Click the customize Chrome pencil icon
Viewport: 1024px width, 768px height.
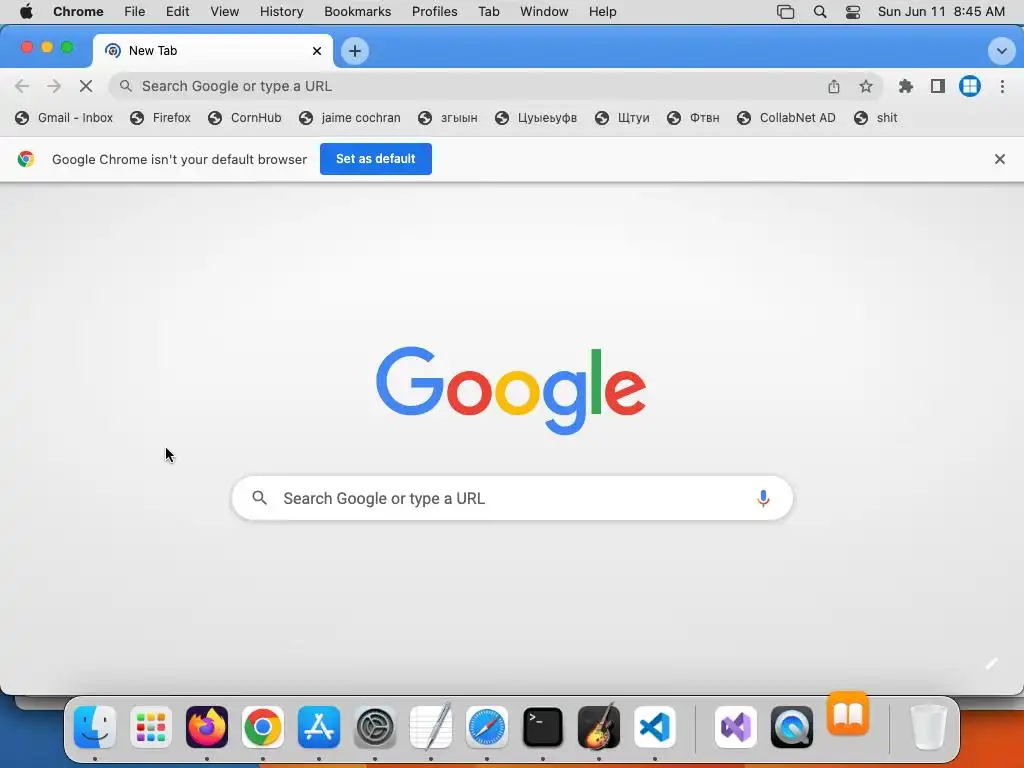coord(991,664)
